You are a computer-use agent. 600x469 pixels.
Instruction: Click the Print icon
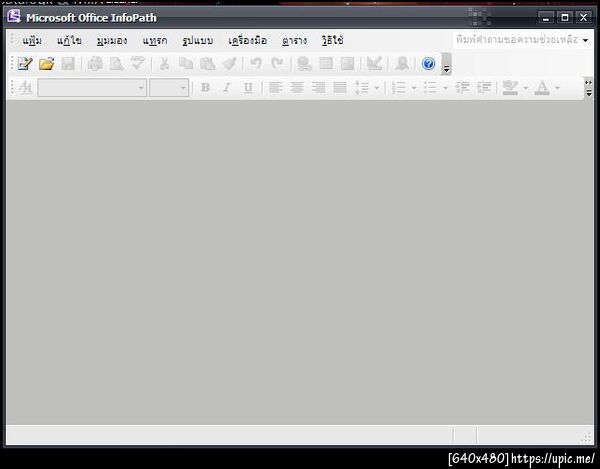tap(95, 64)
